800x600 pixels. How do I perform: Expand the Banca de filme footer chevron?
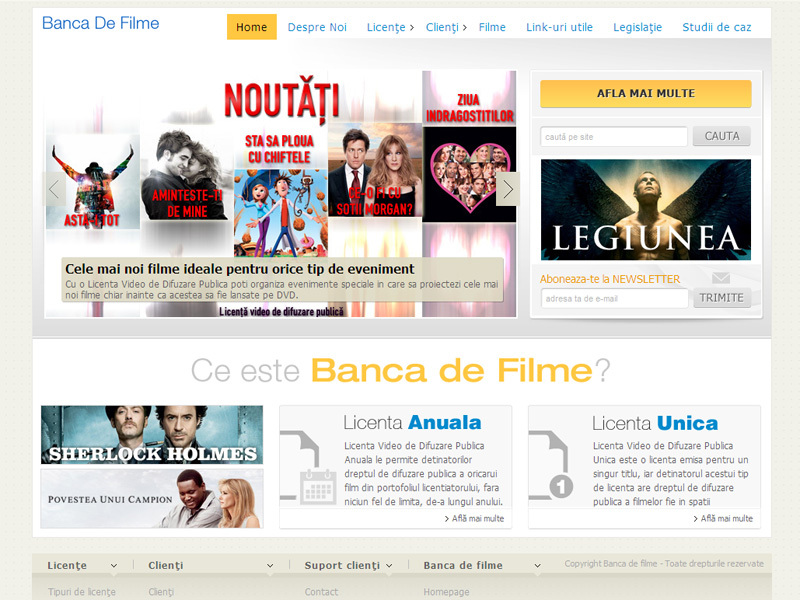(537, 565)
